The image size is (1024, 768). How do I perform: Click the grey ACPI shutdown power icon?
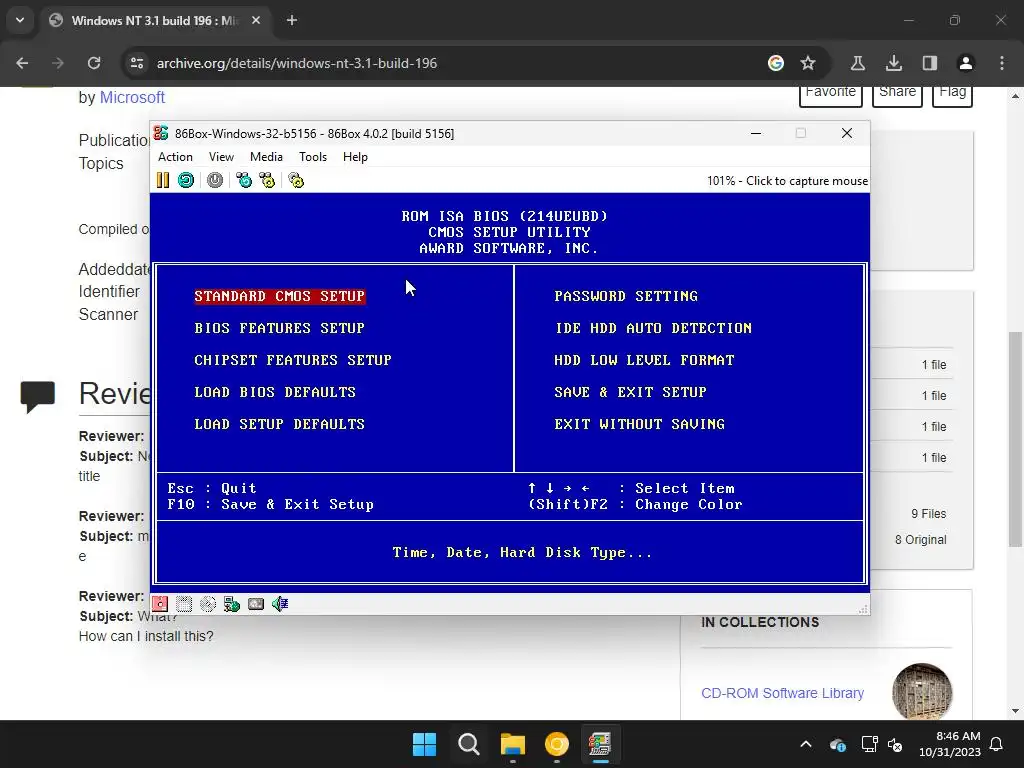[215, 180]
